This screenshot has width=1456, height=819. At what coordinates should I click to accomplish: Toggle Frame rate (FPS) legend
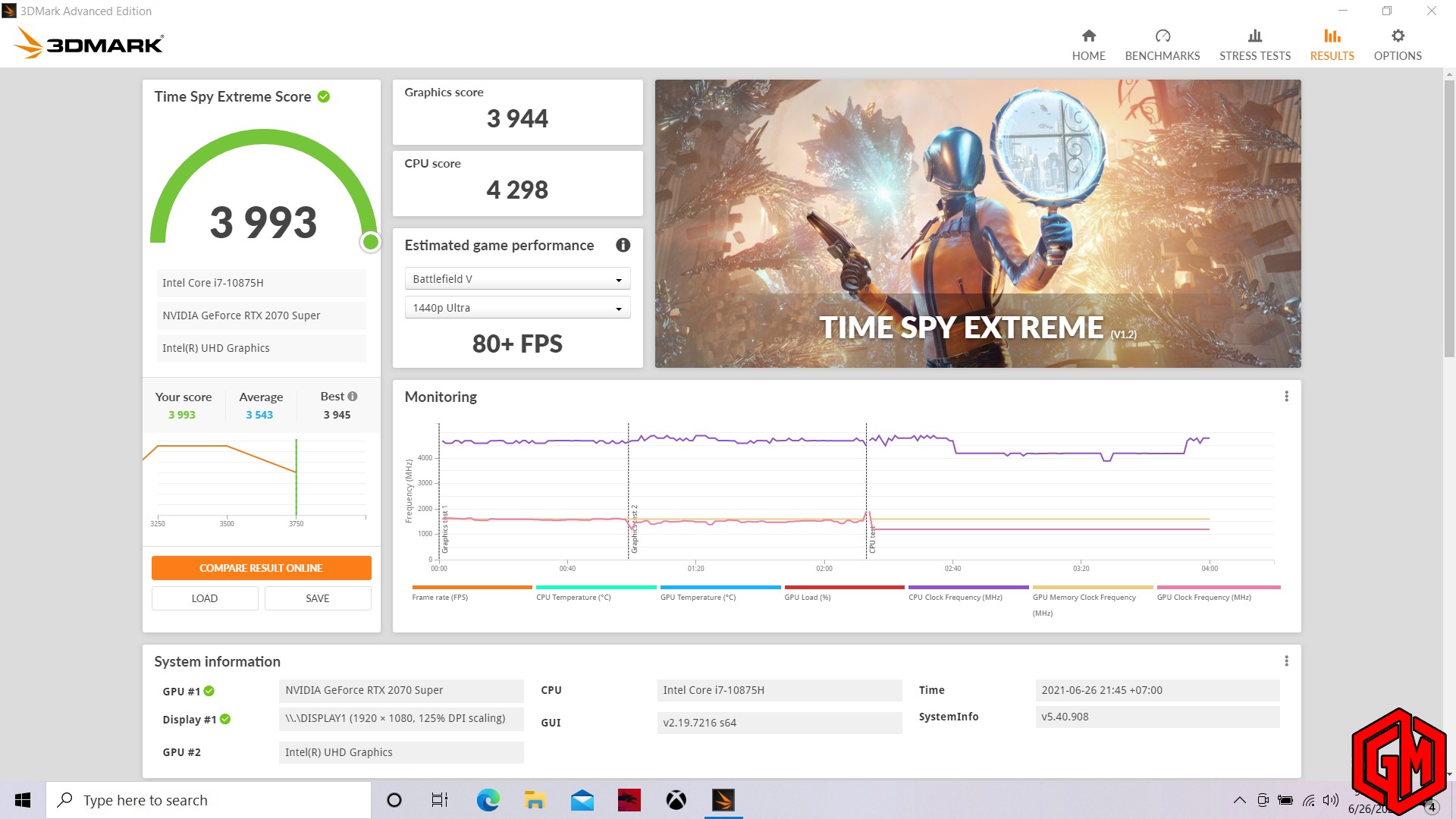pos(472,593)
